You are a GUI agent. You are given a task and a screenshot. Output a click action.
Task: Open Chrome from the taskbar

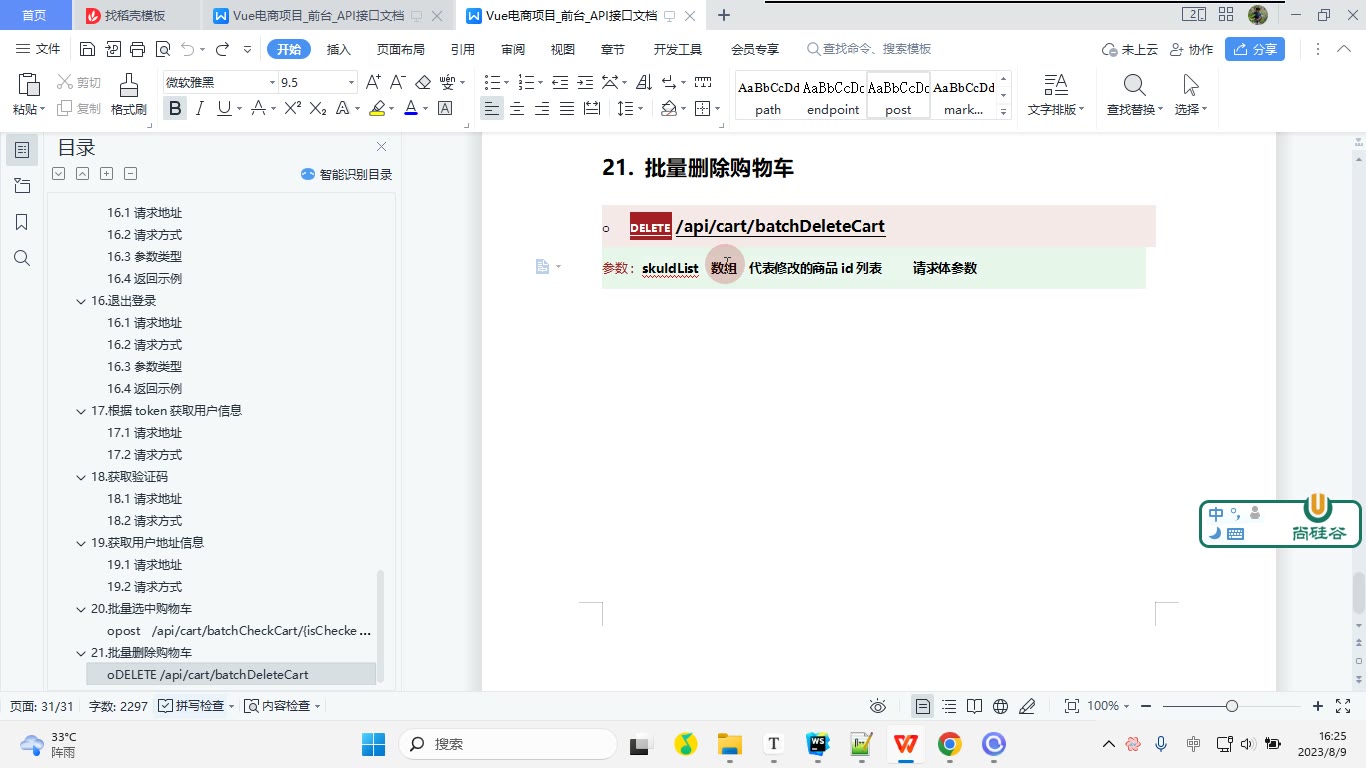pyautogui.click(x=949, y=744)
